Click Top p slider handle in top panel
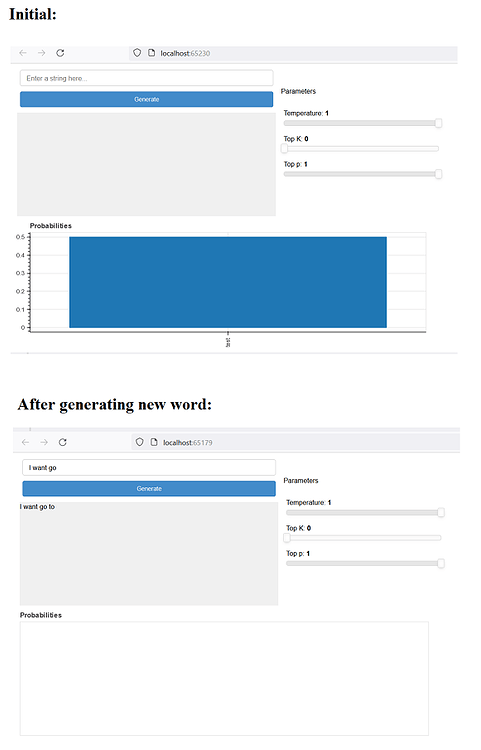481x750 pixels. pyautogui.click(x=438, y=174)
